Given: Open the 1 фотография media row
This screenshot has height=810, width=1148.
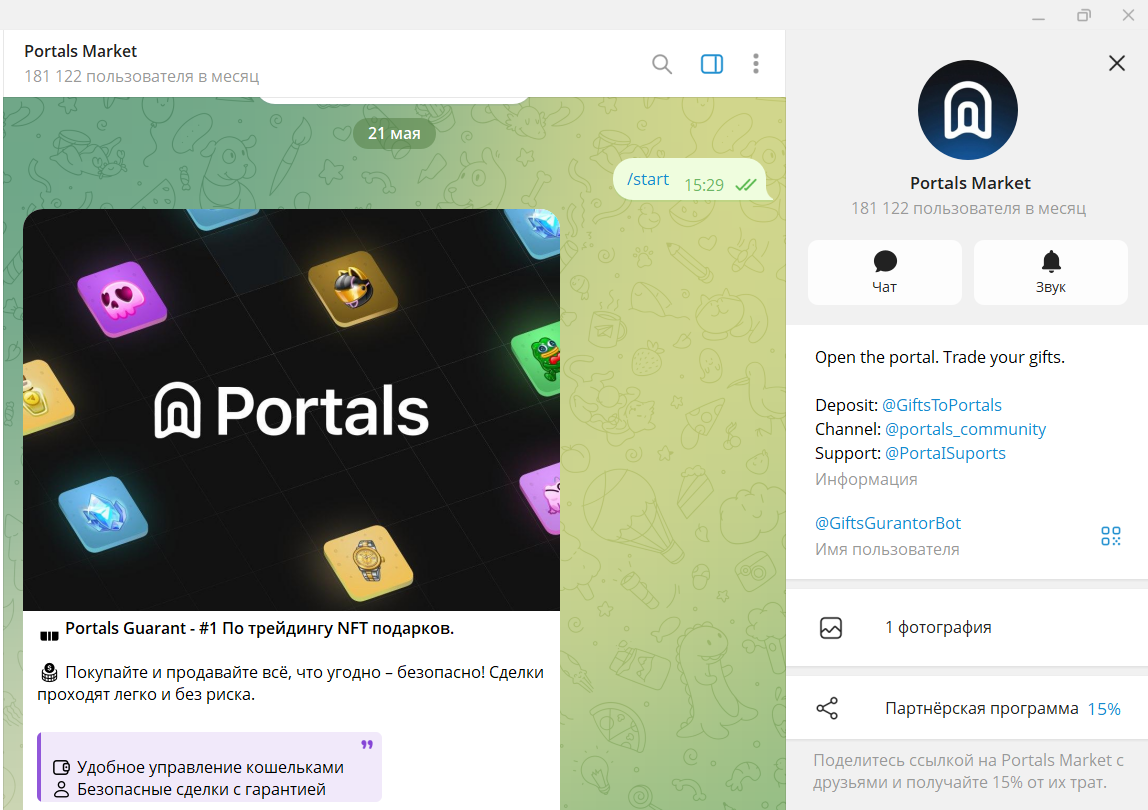Looking at the screenshot, I should coord(967,628).
